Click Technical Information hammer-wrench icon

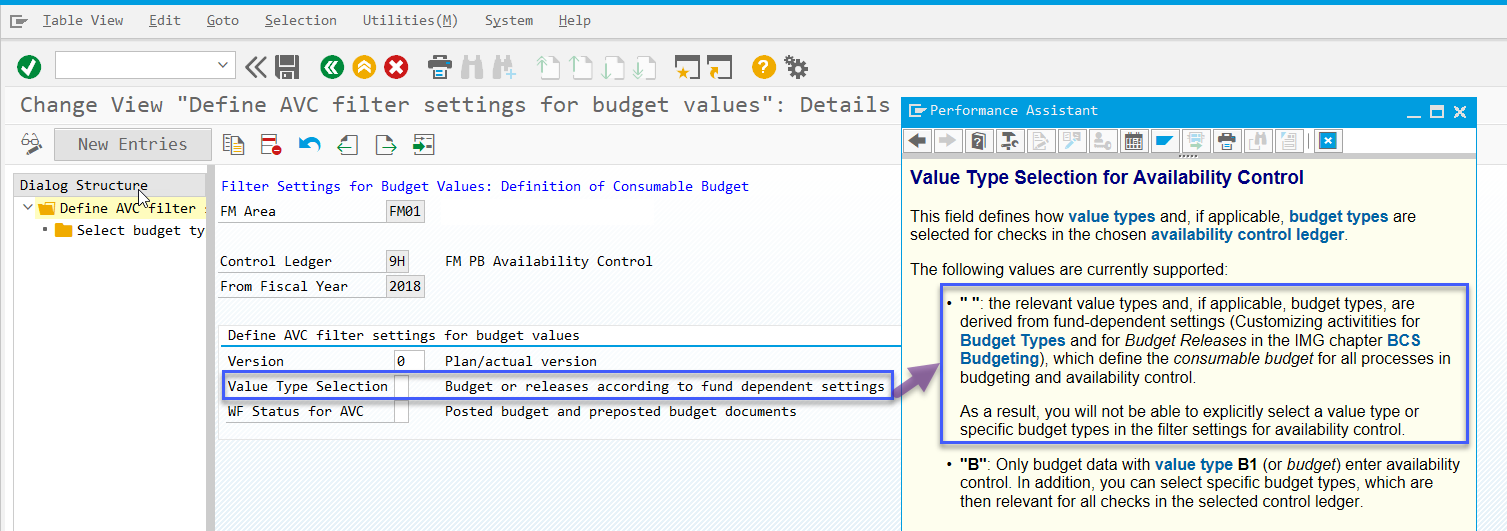coord(1010,141)
